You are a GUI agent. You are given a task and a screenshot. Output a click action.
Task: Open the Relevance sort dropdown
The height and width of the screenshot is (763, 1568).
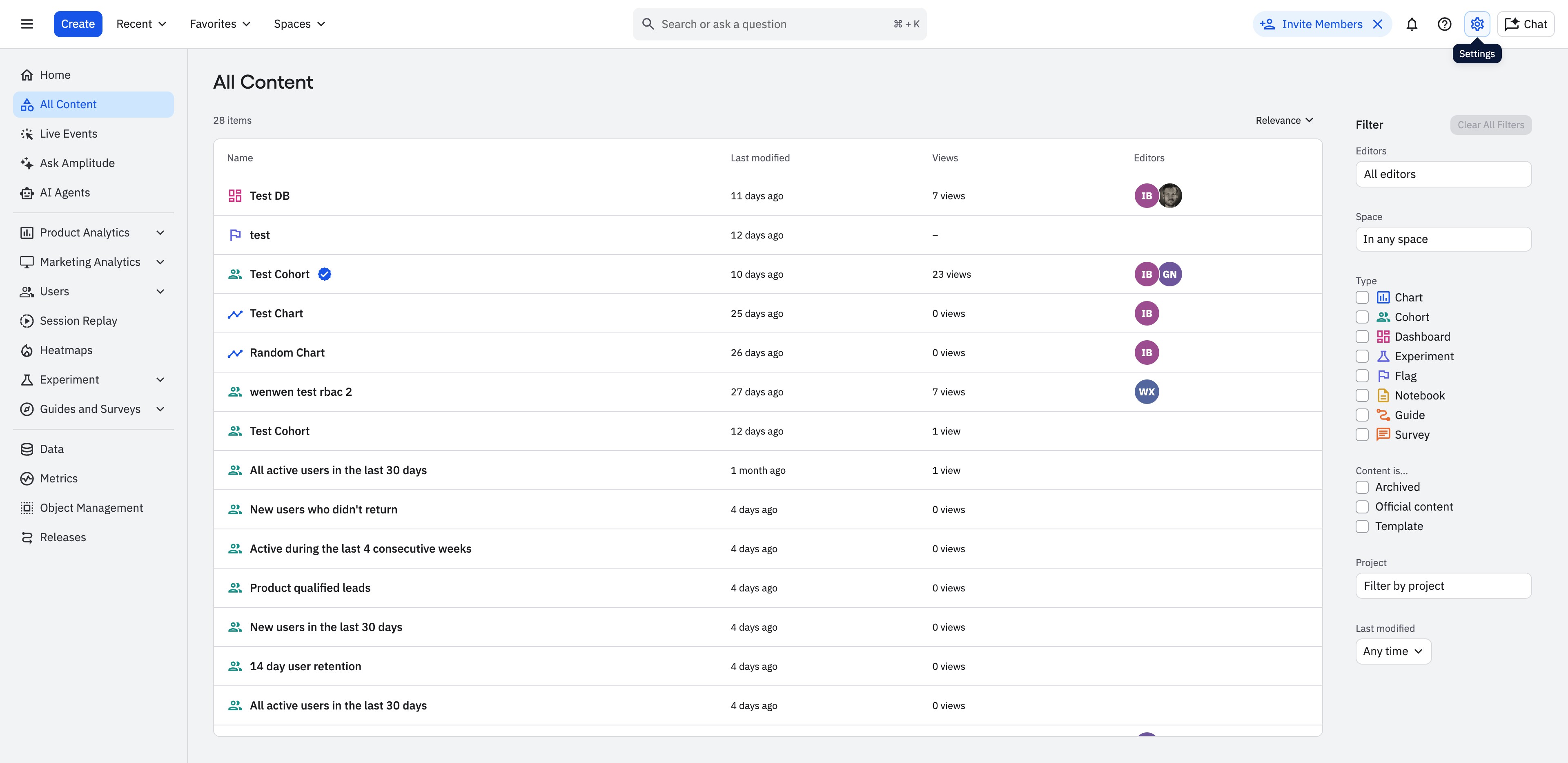click(x=1284, y=120)
